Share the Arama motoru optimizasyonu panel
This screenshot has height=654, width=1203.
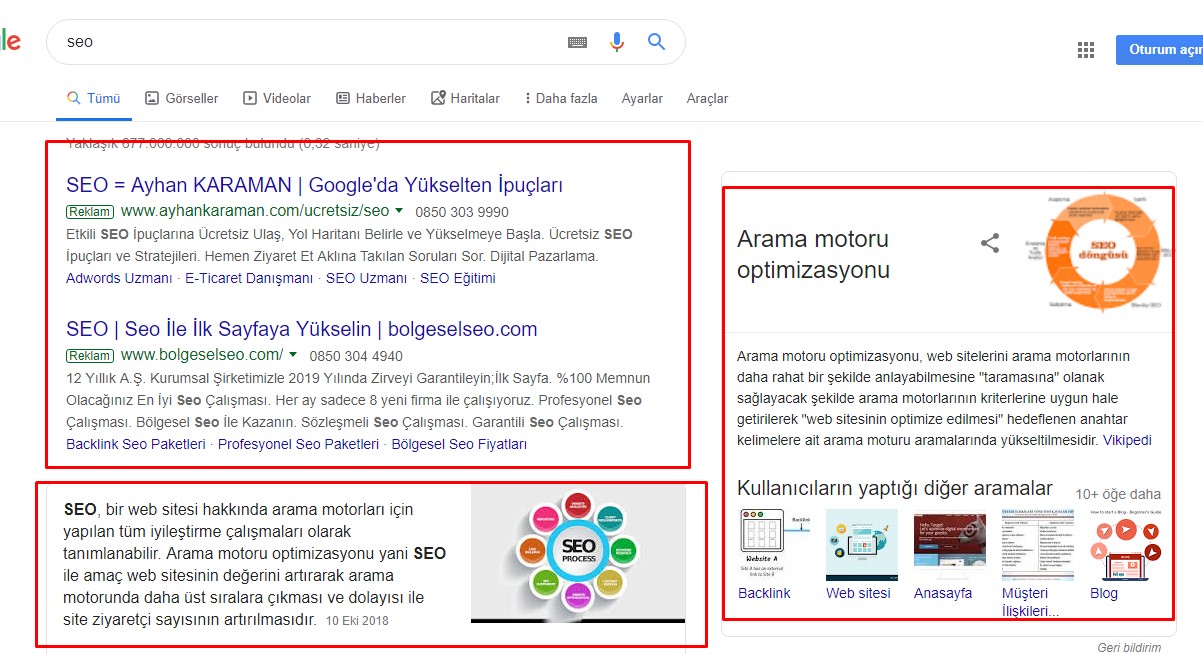(x=990, y=243)
